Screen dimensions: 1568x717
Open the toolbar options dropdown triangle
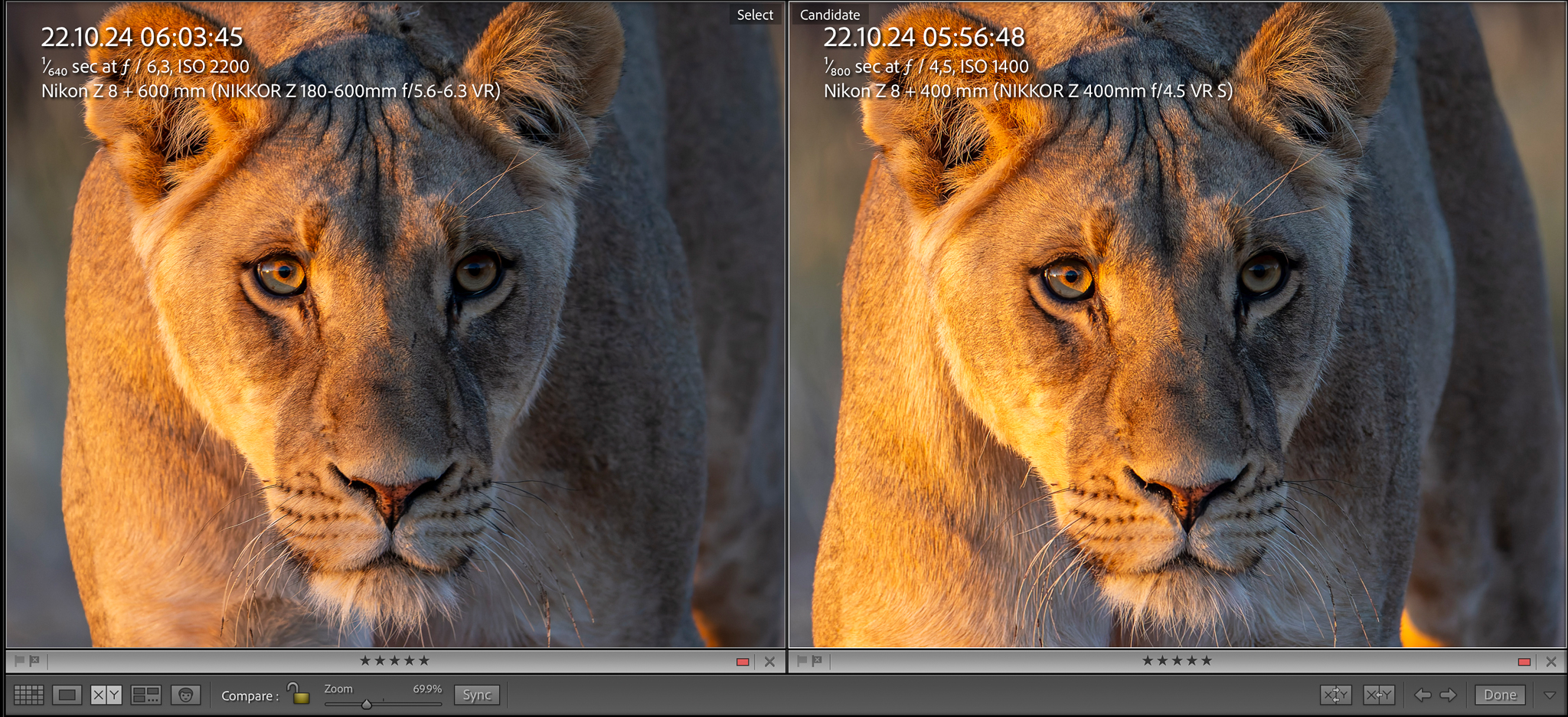(1550, 695)
